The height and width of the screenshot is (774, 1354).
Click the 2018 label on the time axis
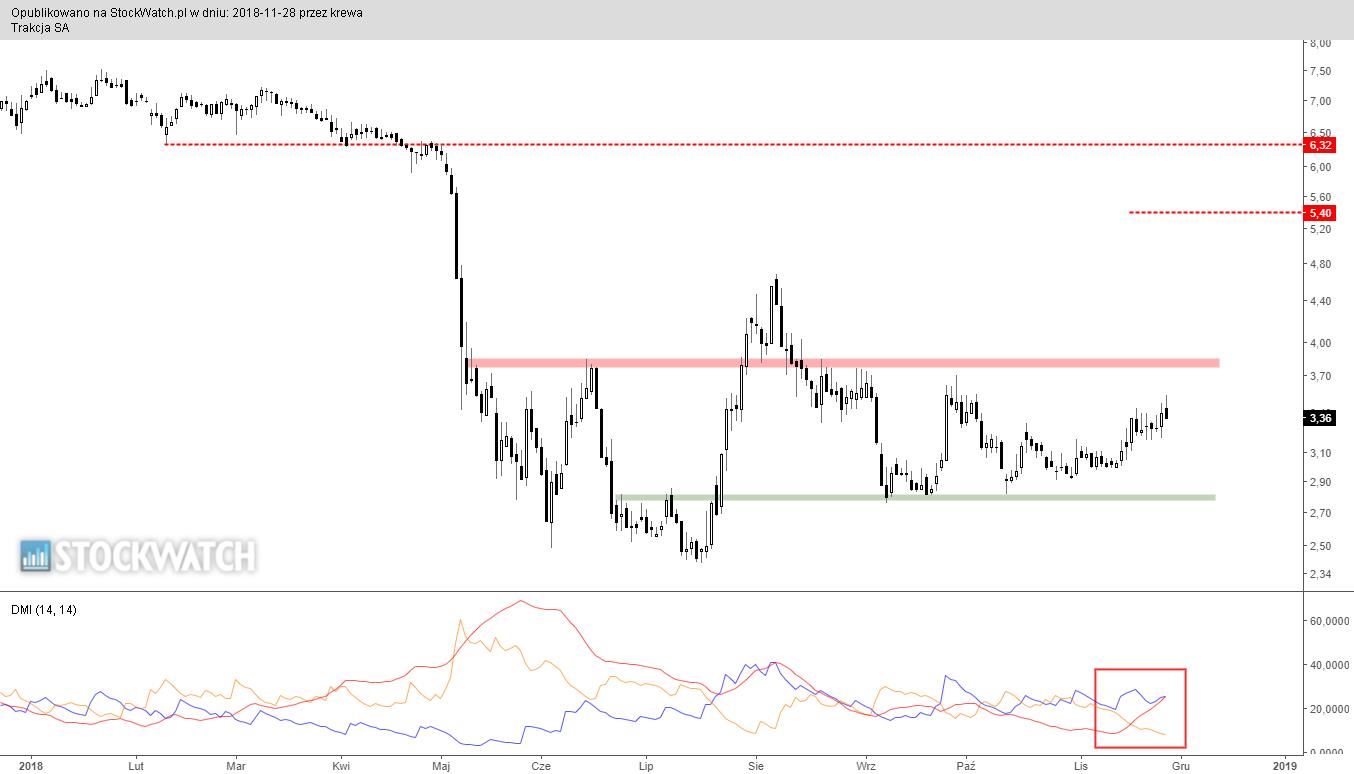[31, 766]
